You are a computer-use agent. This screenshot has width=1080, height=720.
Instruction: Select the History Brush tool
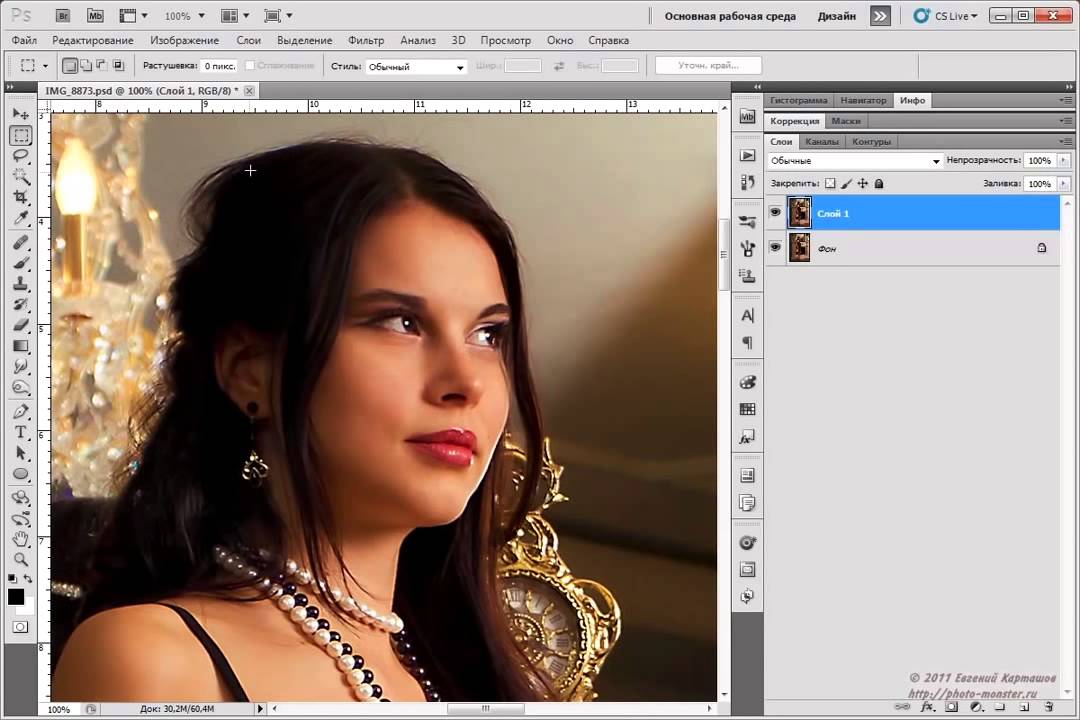click(21, 304)
